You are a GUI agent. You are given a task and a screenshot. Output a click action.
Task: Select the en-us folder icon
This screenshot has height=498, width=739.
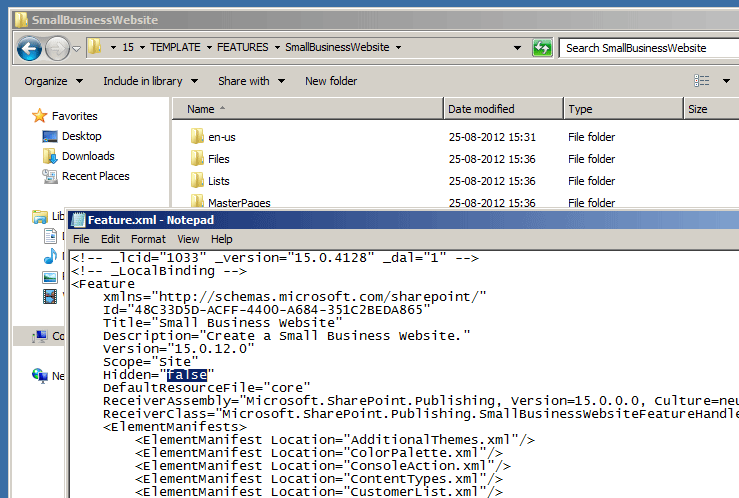(x=197, y=137)
